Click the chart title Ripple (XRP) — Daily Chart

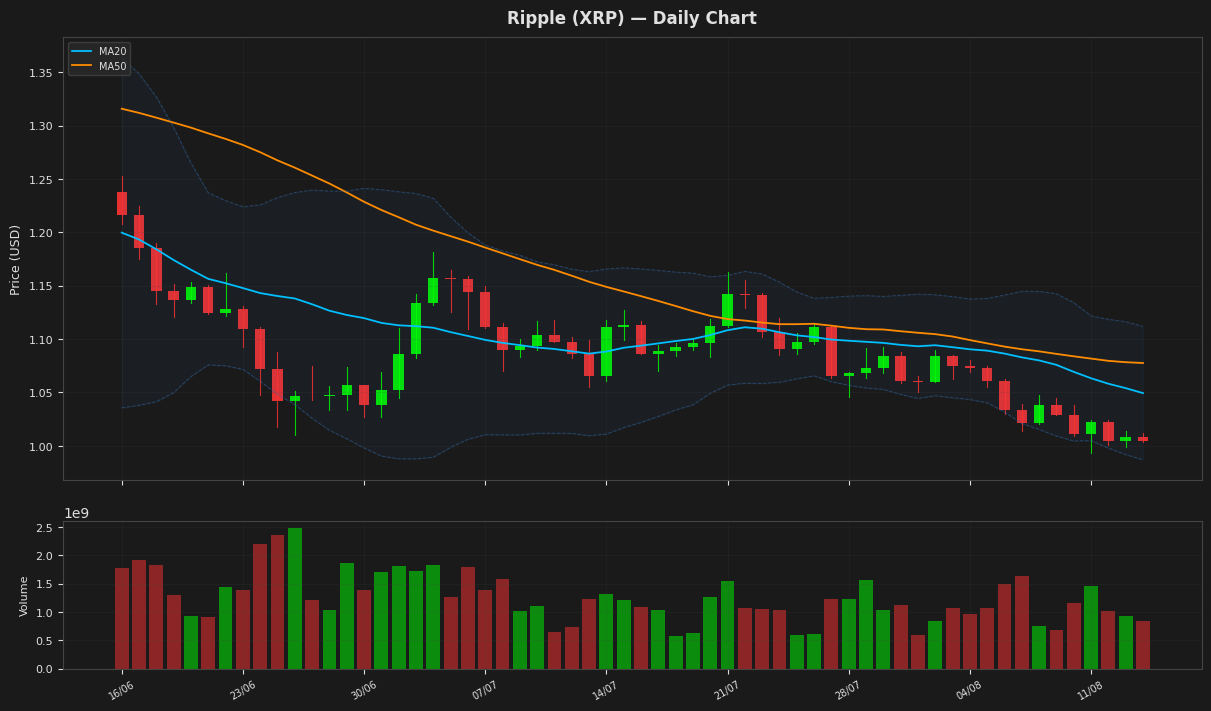coord(631,19)
